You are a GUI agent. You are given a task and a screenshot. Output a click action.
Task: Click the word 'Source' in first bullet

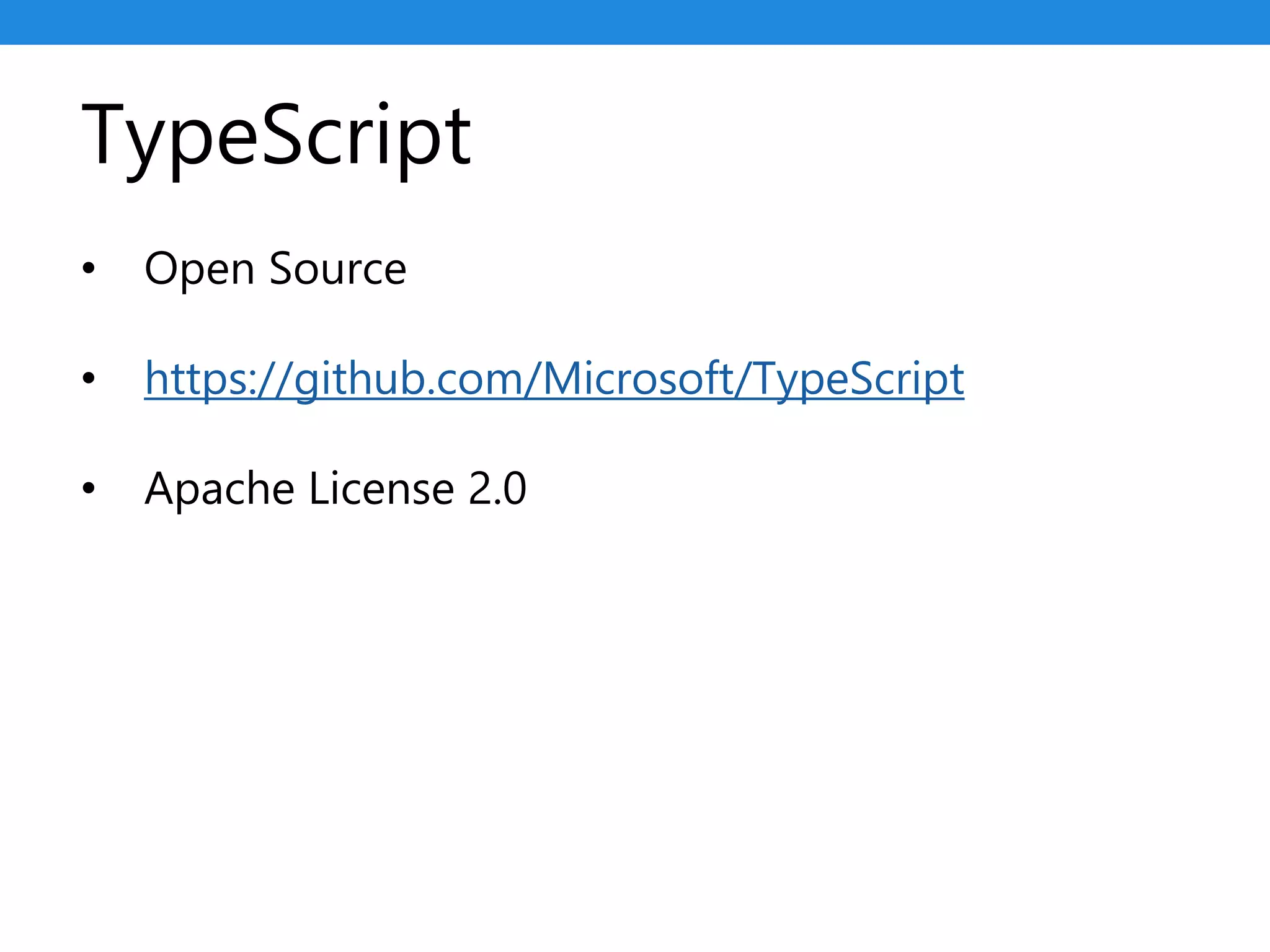(338, 268)
